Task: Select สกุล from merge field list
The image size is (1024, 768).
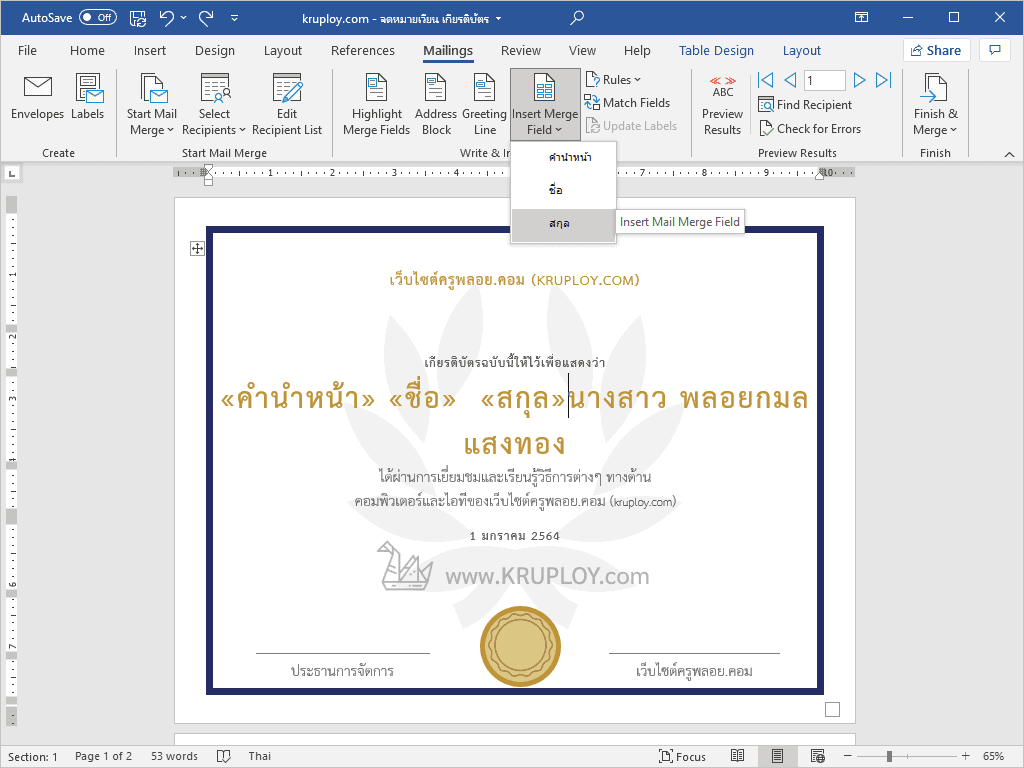Action: coord(560,224)
